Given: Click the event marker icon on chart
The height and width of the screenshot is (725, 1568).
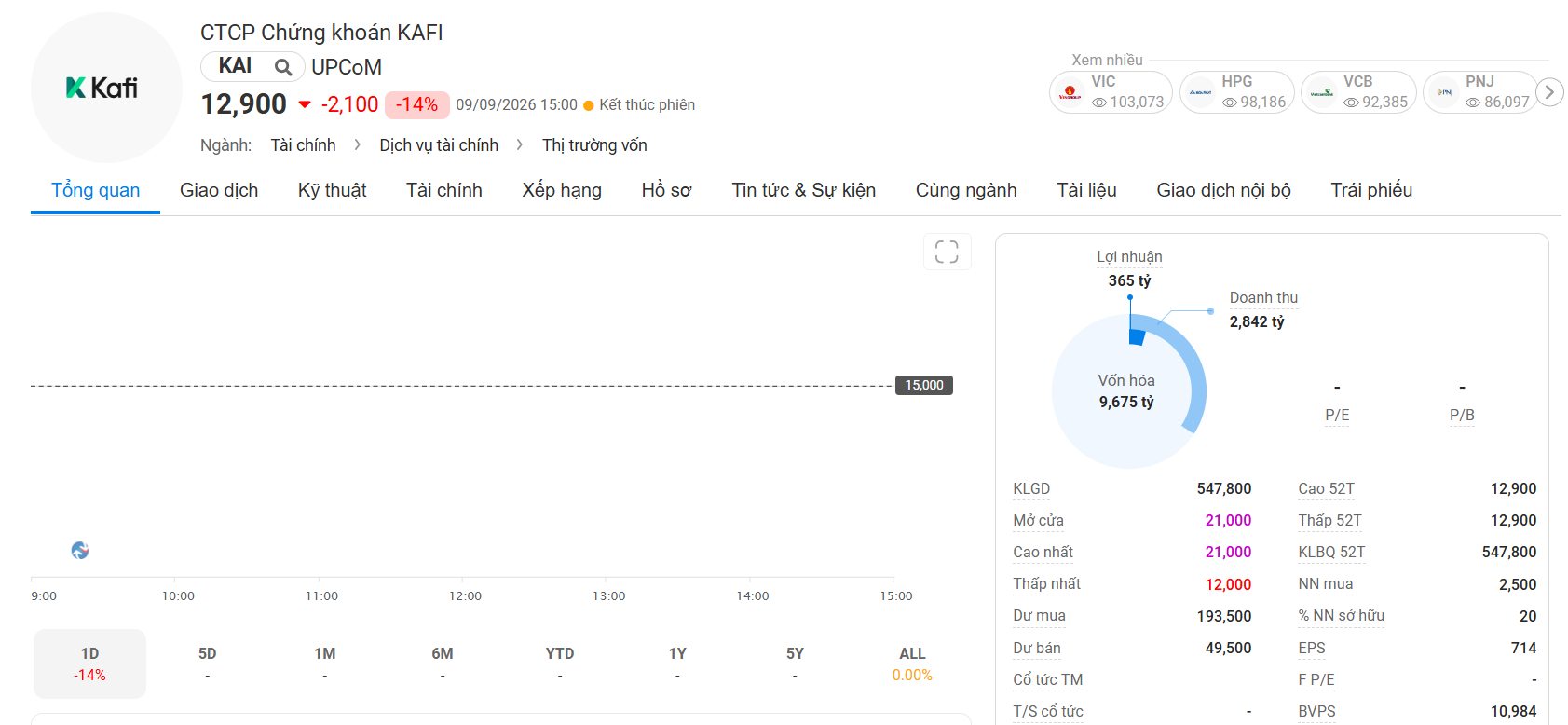Looking at the screenshot, I should coord(80,551).
